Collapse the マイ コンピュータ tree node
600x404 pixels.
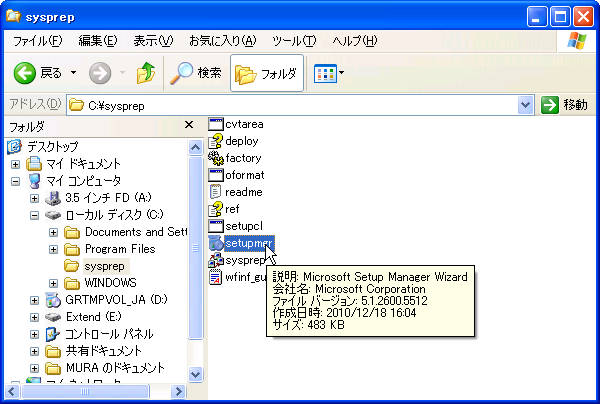15,181
